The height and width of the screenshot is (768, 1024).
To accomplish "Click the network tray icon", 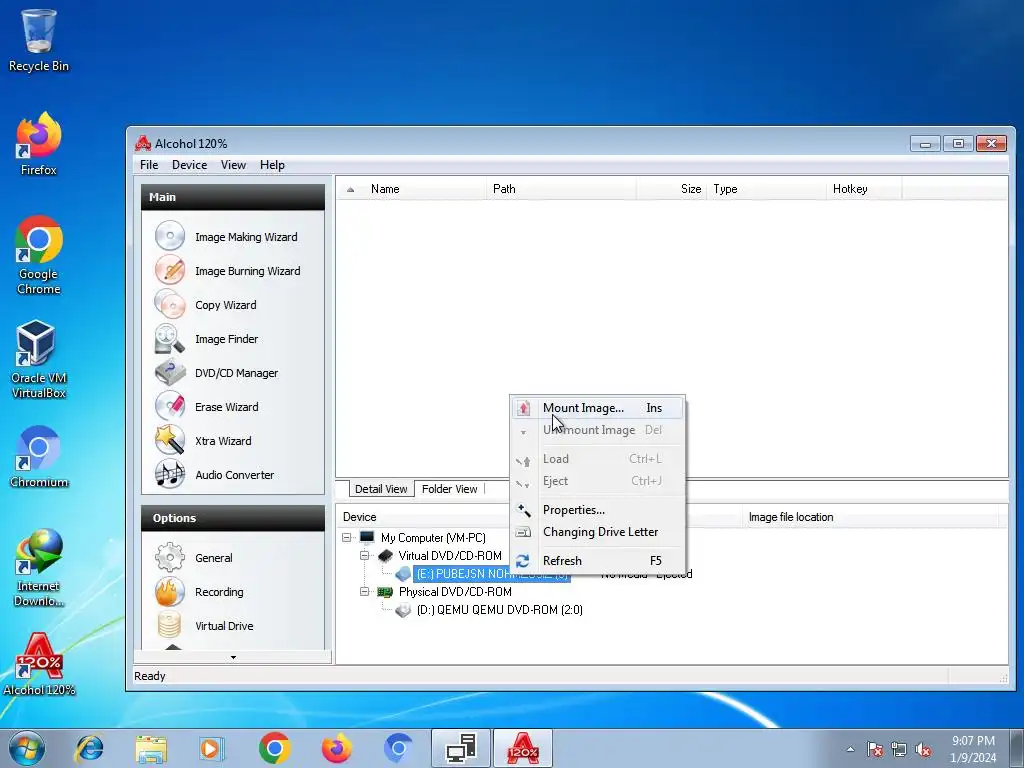I will (899, 749).
